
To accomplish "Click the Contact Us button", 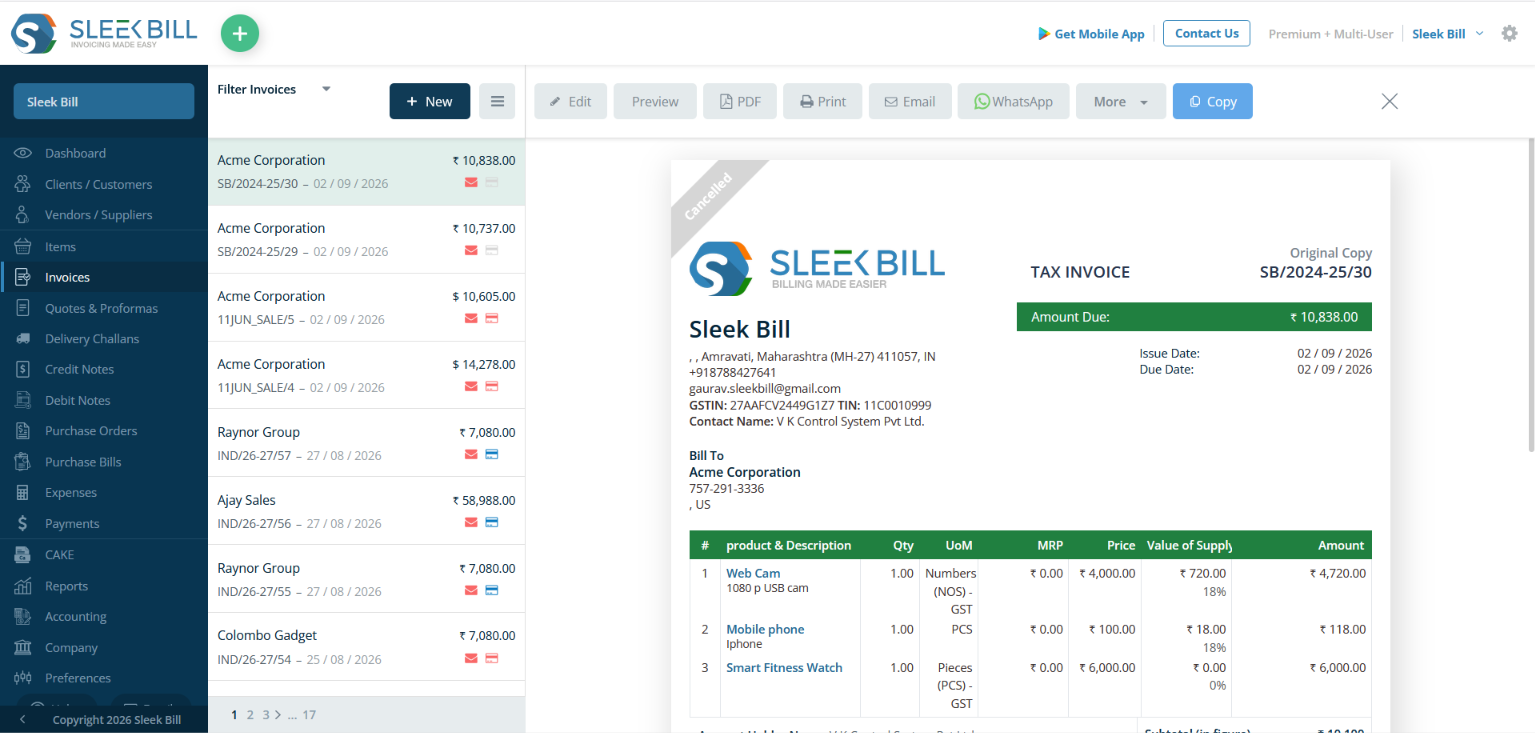I will (1207, 33).
